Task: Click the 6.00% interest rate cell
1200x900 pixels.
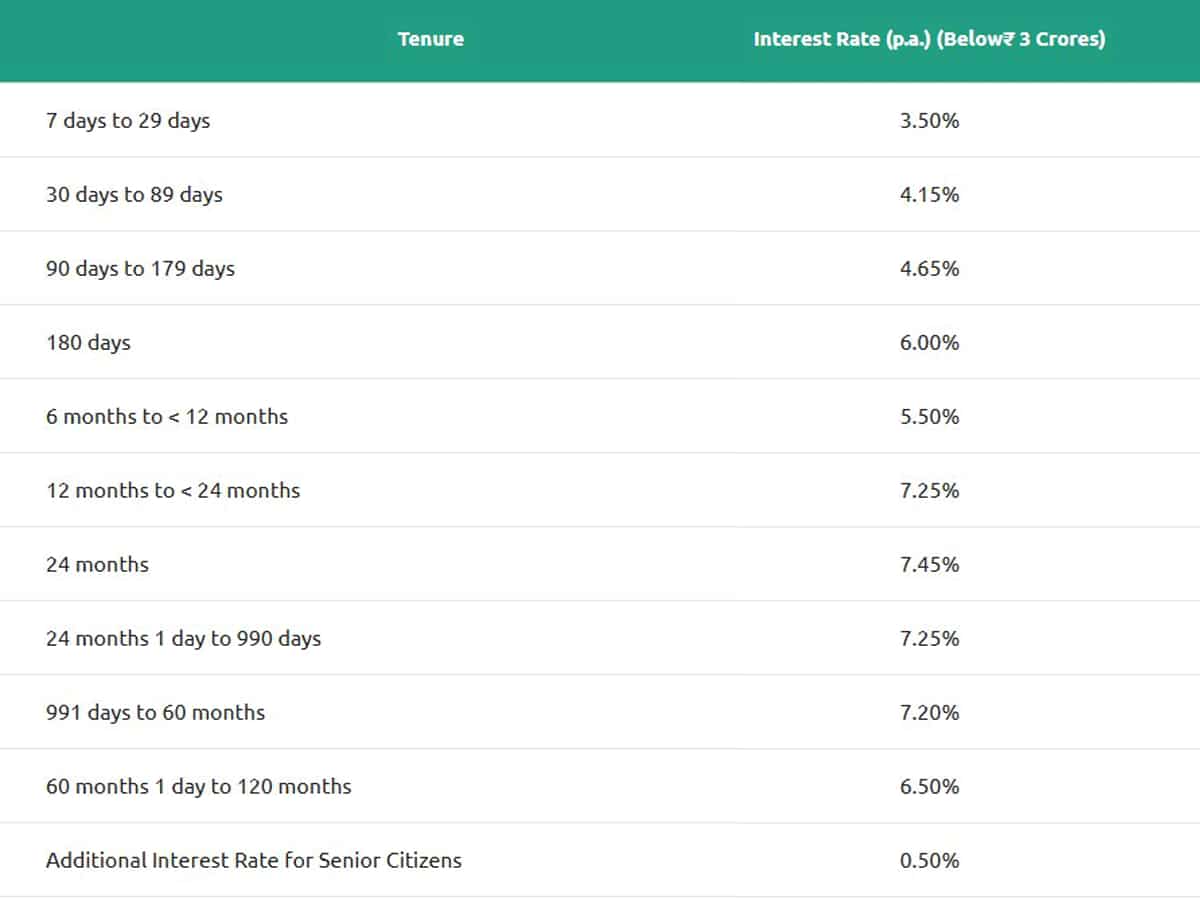Action: (x=929, y=342)
